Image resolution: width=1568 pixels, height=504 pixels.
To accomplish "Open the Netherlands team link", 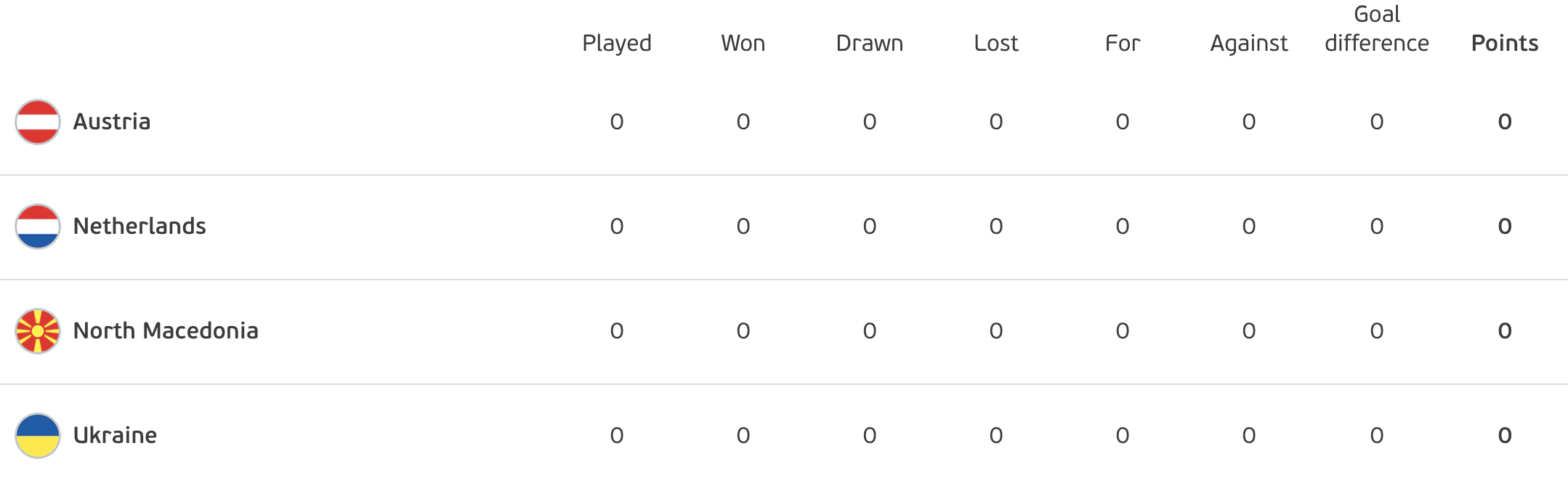I will point(140,226).
